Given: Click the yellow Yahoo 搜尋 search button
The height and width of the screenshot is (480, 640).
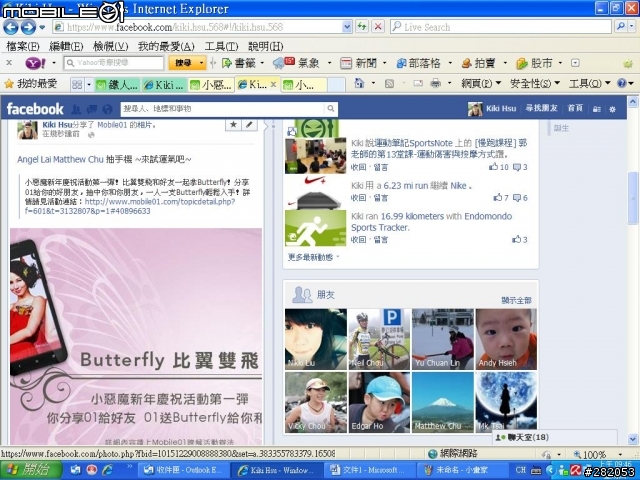Looking at the screenshot, I should pyautogui.click(x=183, y=63).
